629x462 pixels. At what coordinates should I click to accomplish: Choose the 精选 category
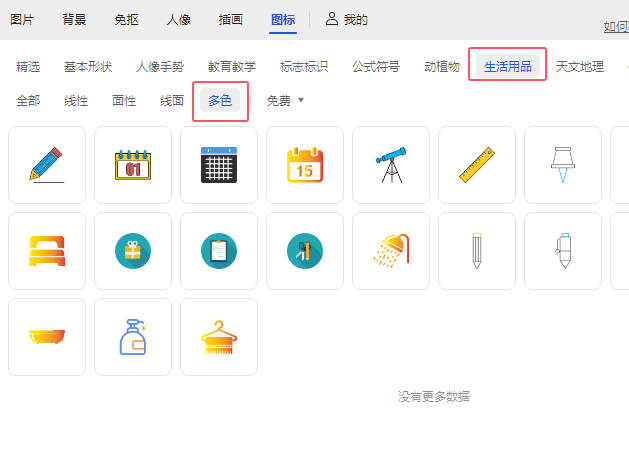tap(28, 67)
